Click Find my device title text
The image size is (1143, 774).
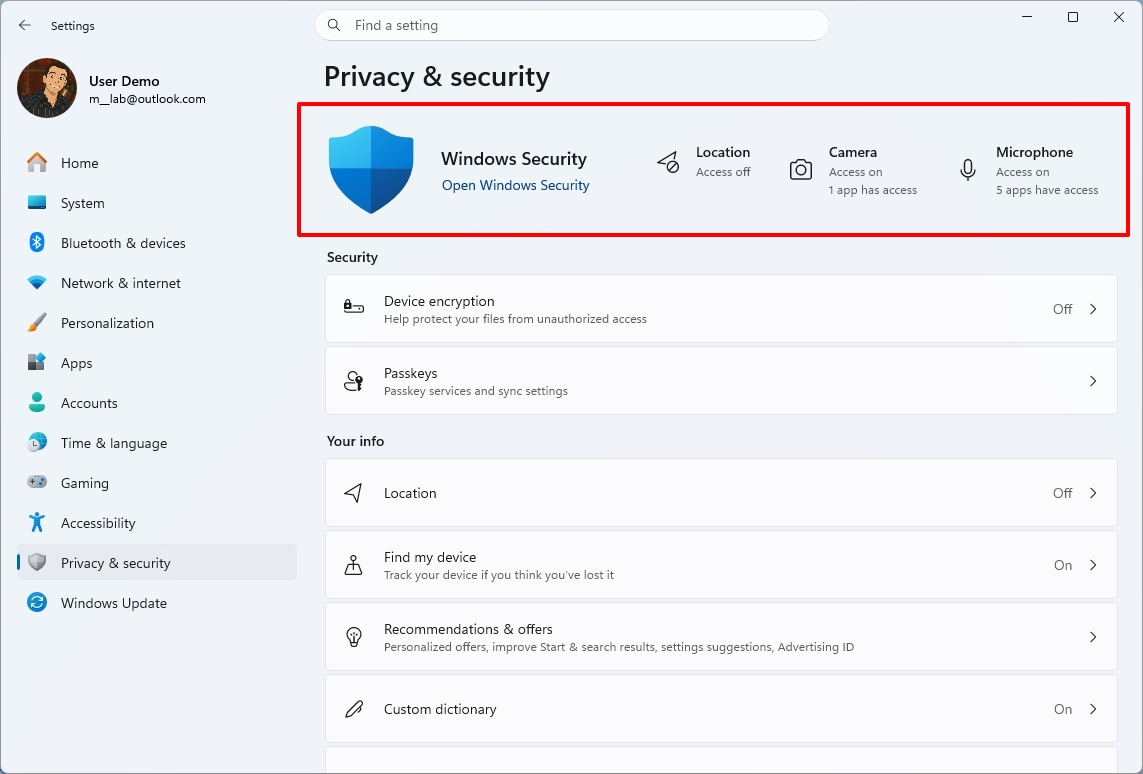coord(430,557)
